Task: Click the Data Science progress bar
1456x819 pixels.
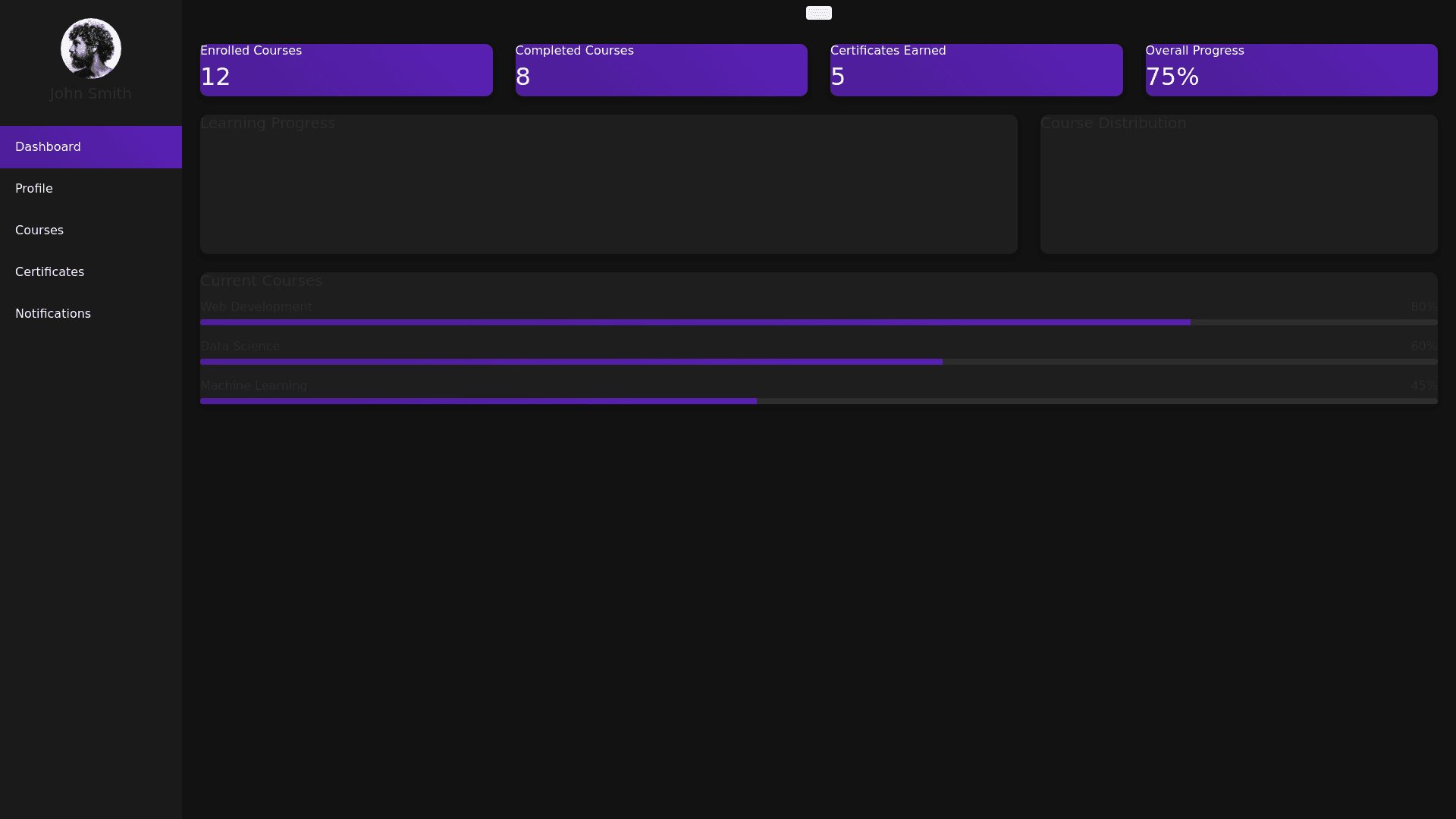Action: 818,362
